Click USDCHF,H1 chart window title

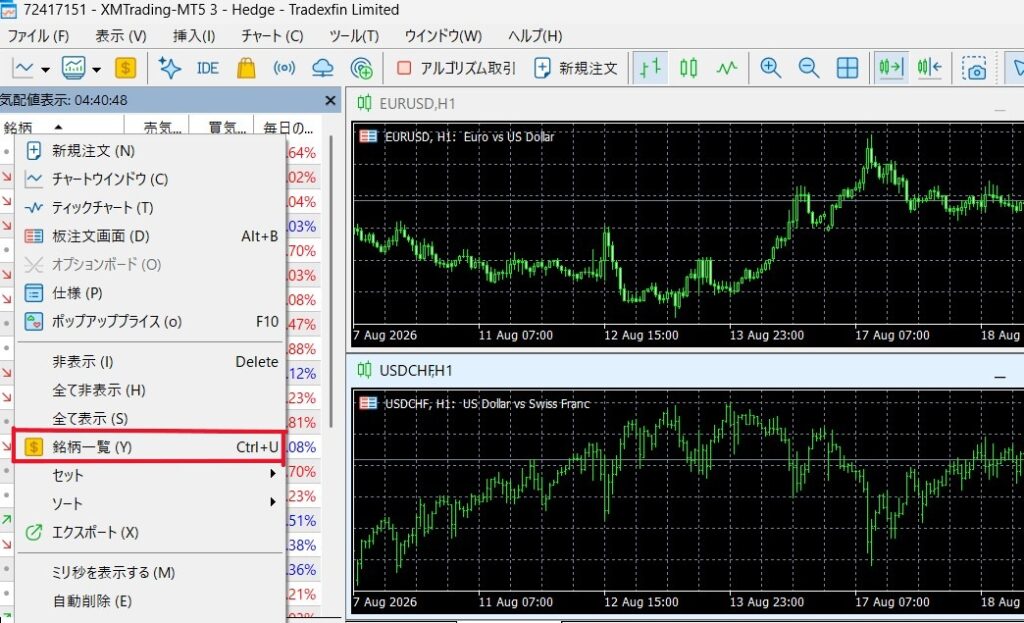[416, 371]
